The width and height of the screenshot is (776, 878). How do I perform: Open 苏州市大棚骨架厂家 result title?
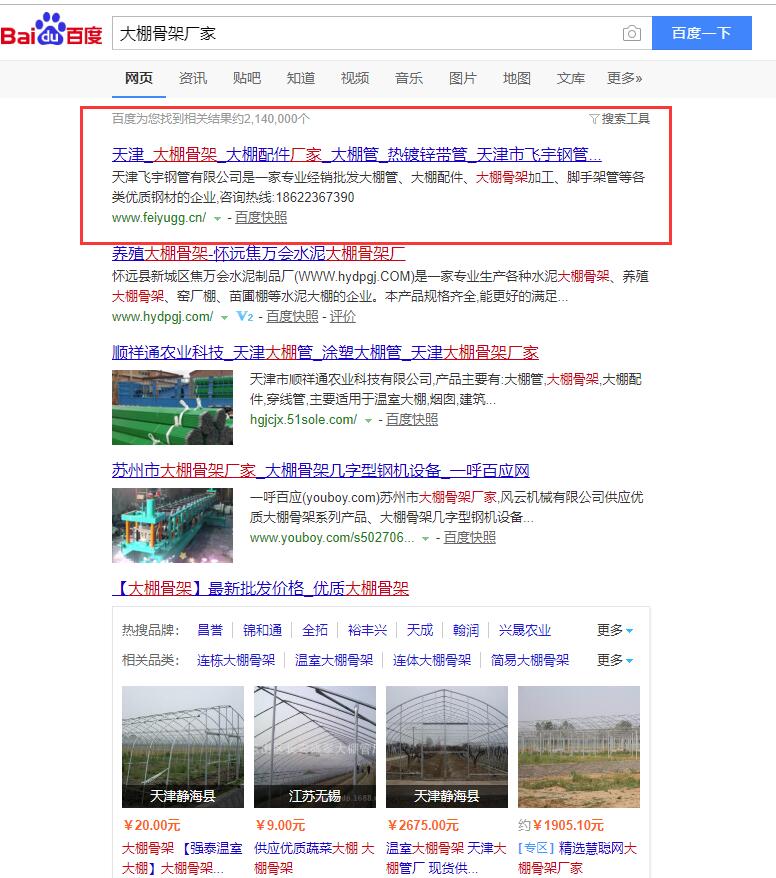321,470
